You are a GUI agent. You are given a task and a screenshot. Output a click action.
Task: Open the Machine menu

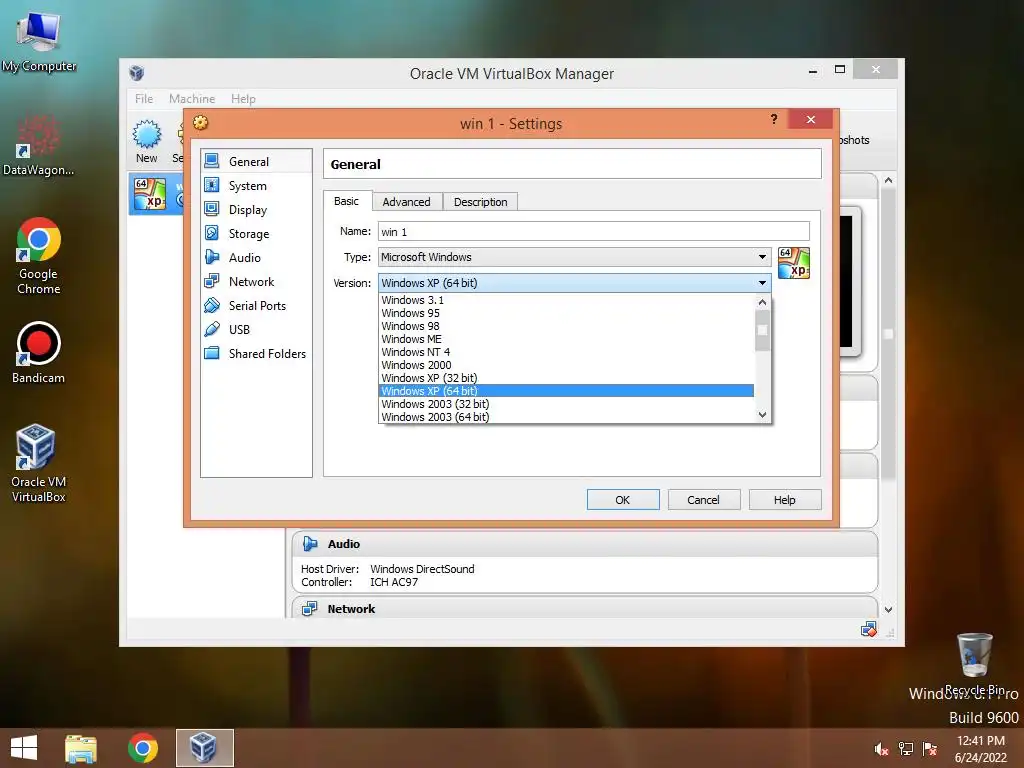191,99
